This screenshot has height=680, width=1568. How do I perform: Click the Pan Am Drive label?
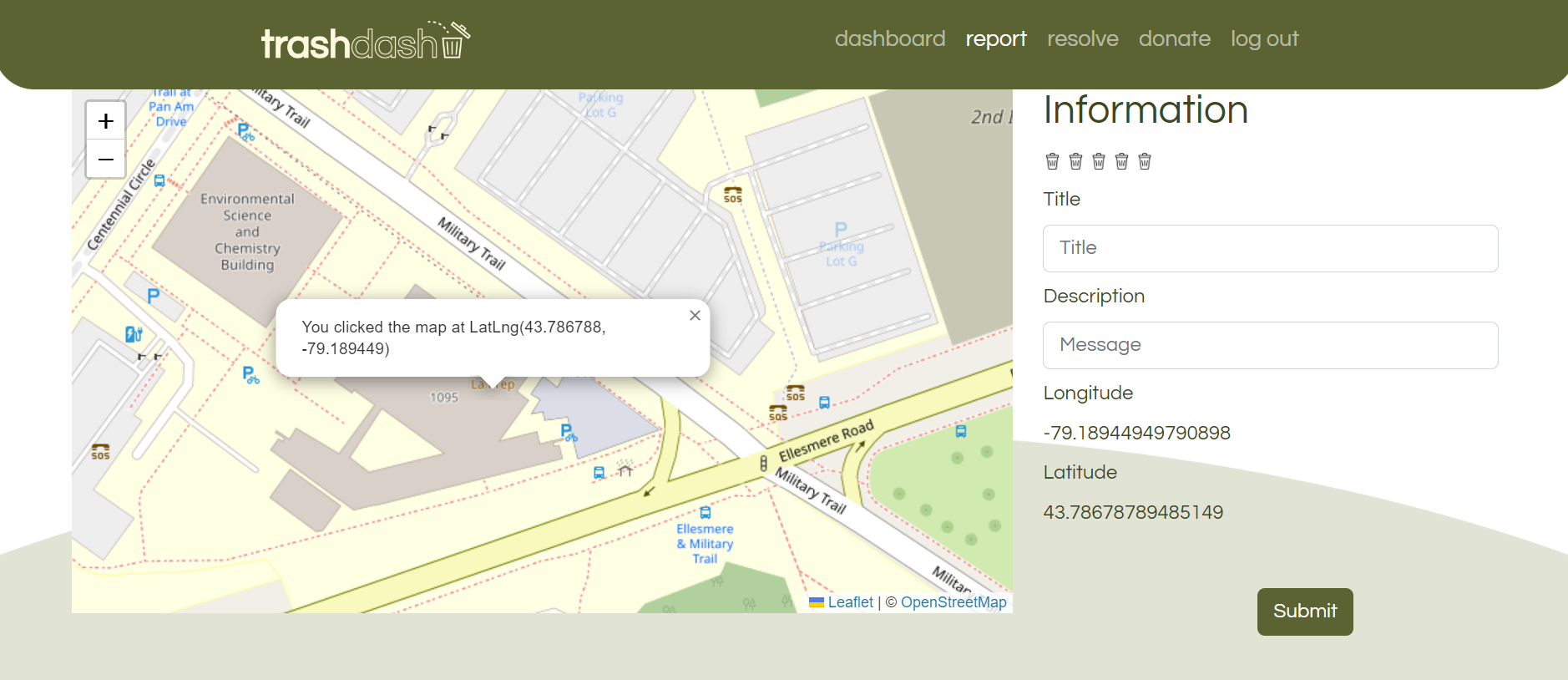[171, 114]
